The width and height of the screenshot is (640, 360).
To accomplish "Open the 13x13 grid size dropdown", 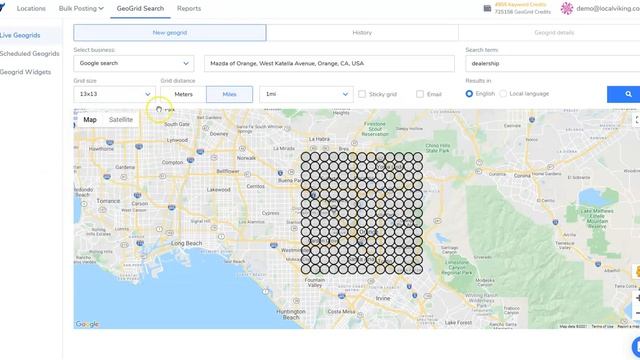I will pyautogui.click(x=115, y=94).
